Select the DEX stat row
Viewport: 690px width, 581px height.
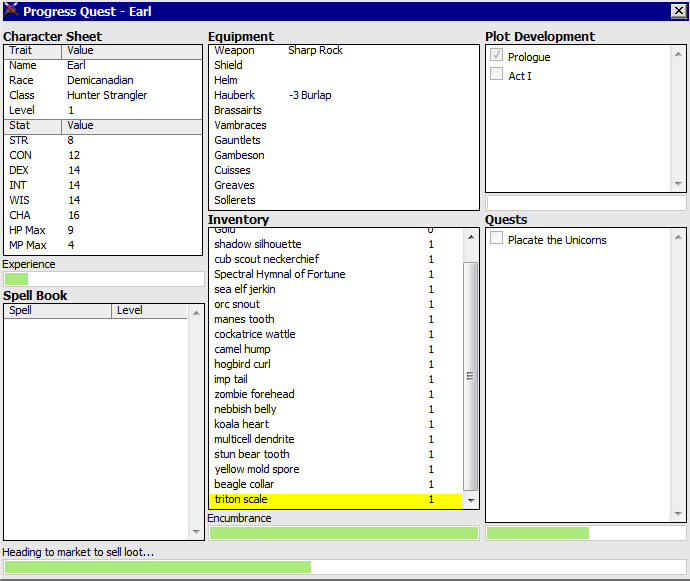[x=103, y=170]
